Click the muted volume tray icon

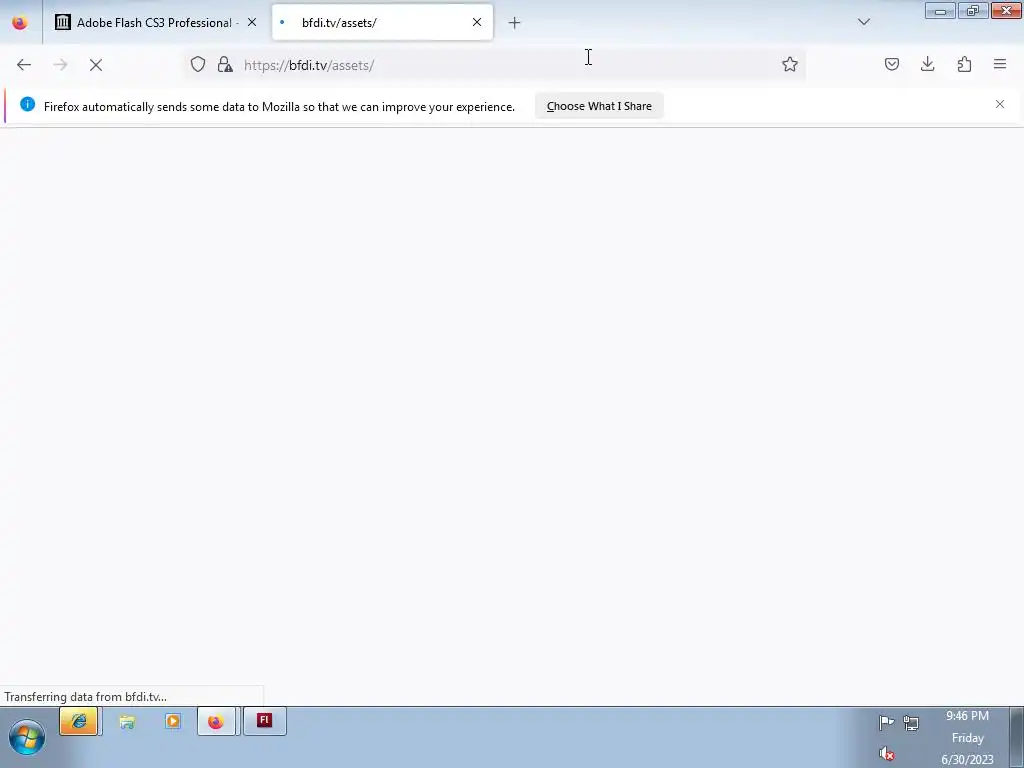point(886,754)
